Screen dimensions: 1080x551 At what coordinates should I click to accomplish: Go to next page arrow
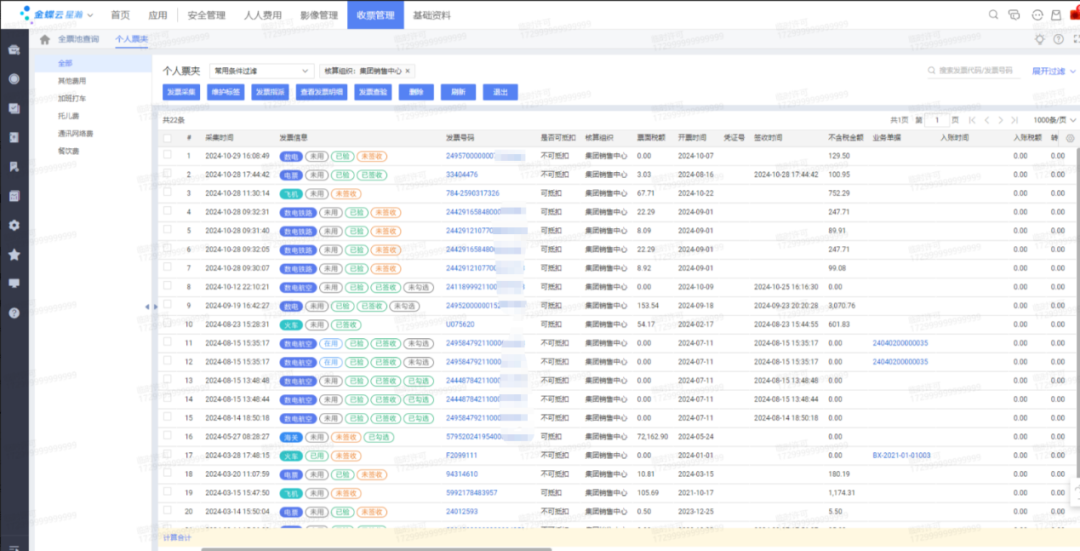pyautogui.click(x=1001, y=120)
